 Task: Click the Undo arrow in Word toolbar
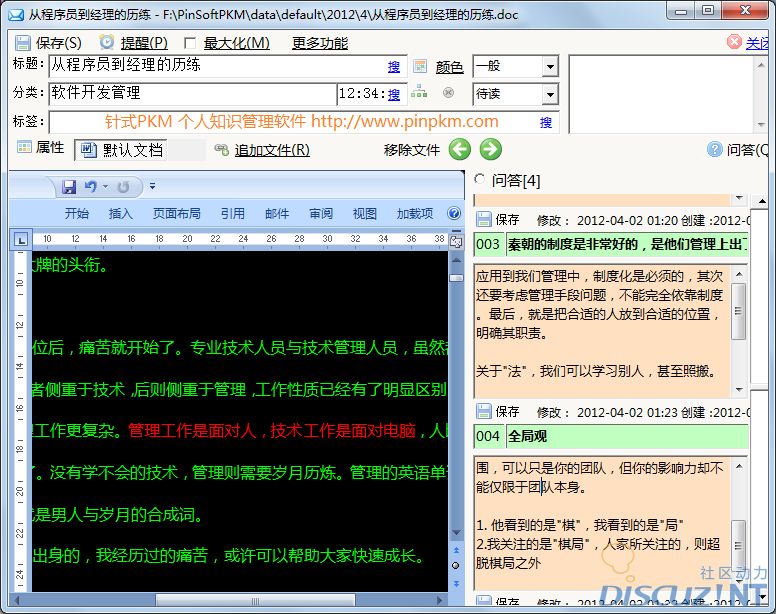[91, 187]
